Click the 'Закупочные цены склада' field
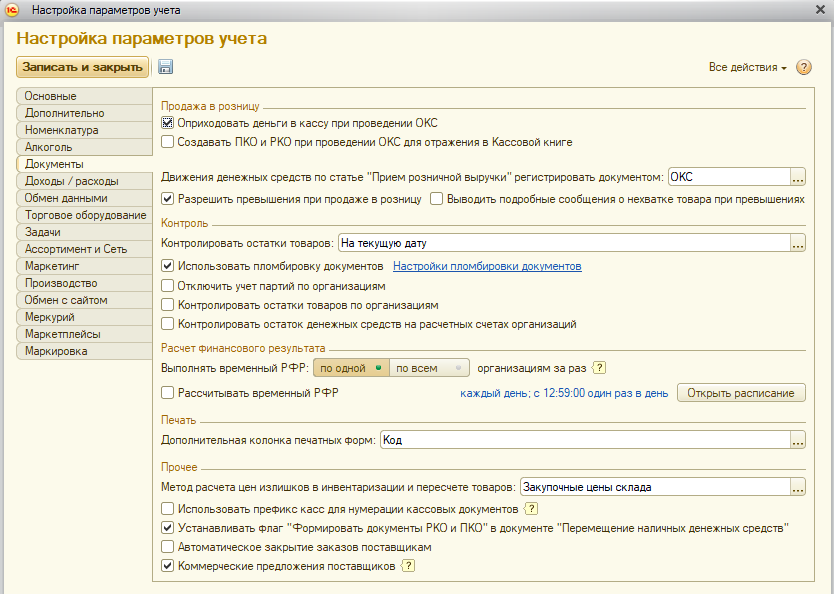 click(655, 487)
